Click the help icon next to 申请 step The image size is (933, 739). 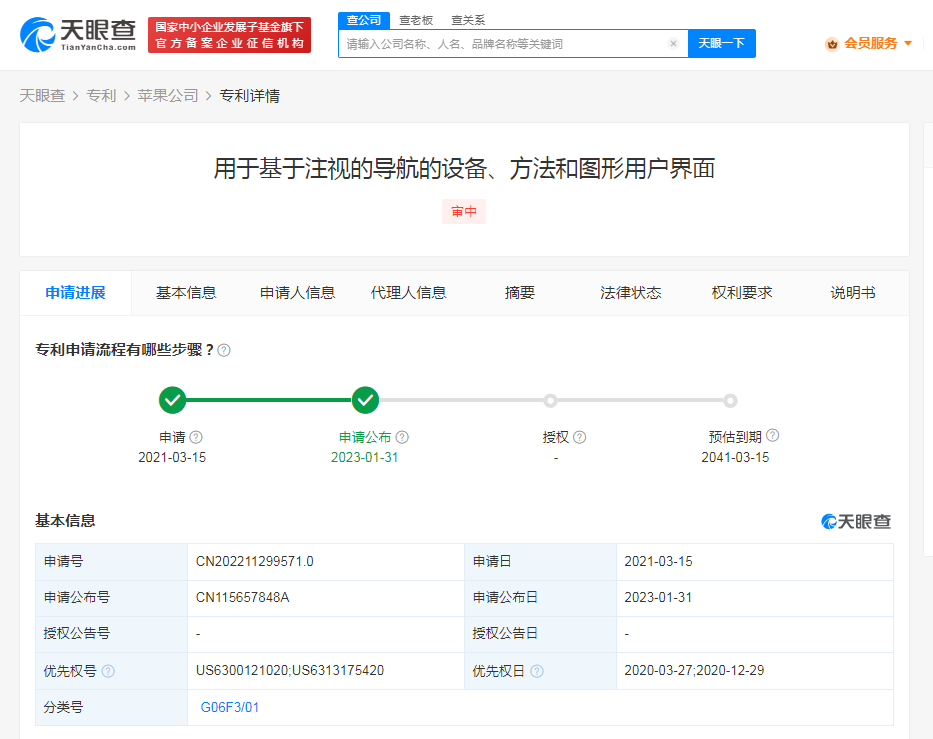click(x=196, y=437)
